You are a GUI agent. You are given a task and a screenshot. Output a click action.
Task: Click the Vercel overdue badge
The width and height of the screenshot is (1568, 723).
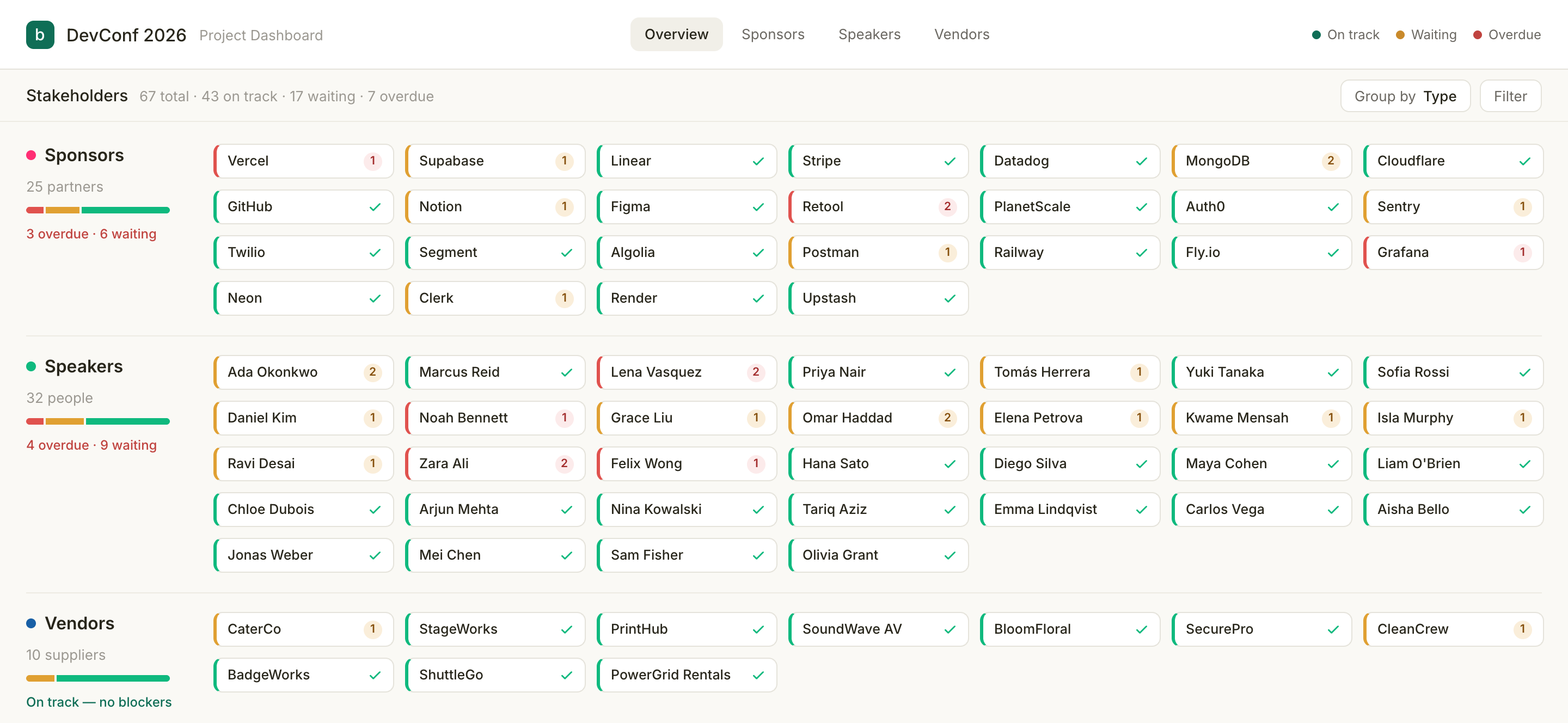[372, 161]
